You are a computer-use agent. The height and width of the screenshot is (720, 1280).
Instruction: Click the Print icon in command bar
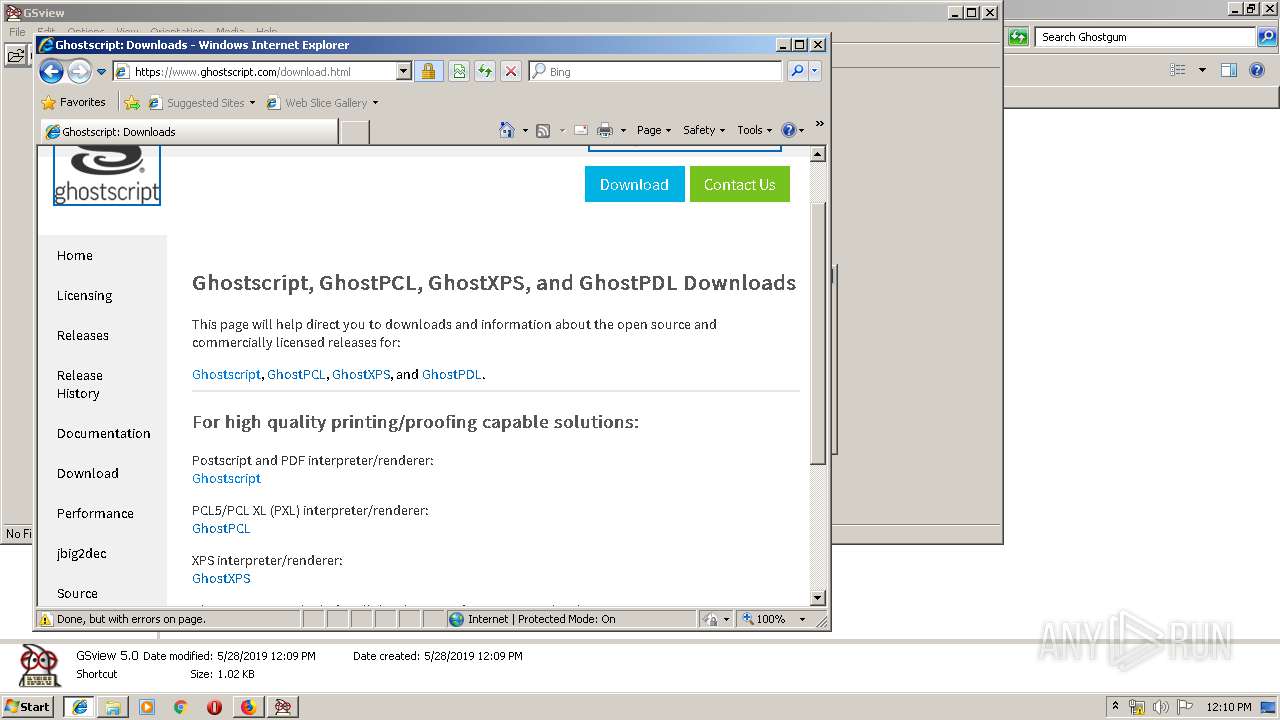[x=605, y=130]
